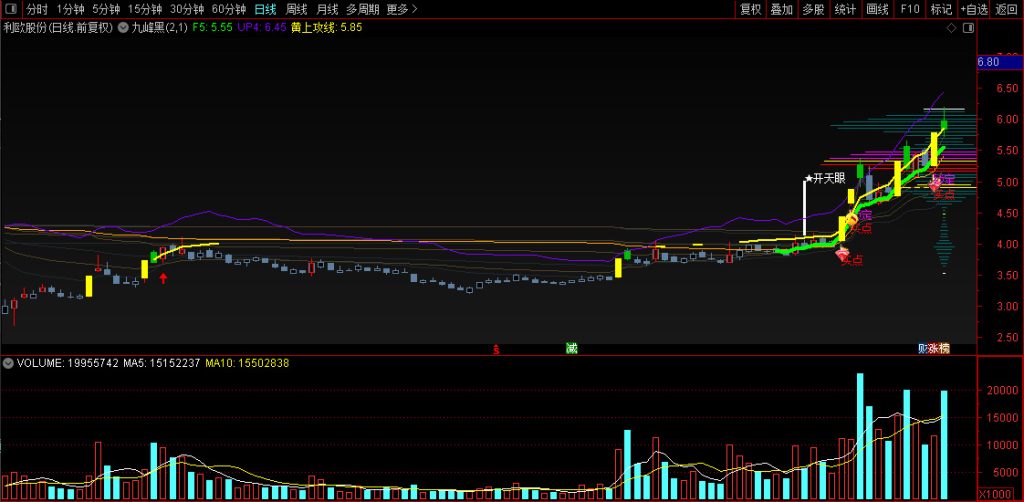
Task: Open the F10 company info
Action: pyautogui.click(x=909, y=9)
